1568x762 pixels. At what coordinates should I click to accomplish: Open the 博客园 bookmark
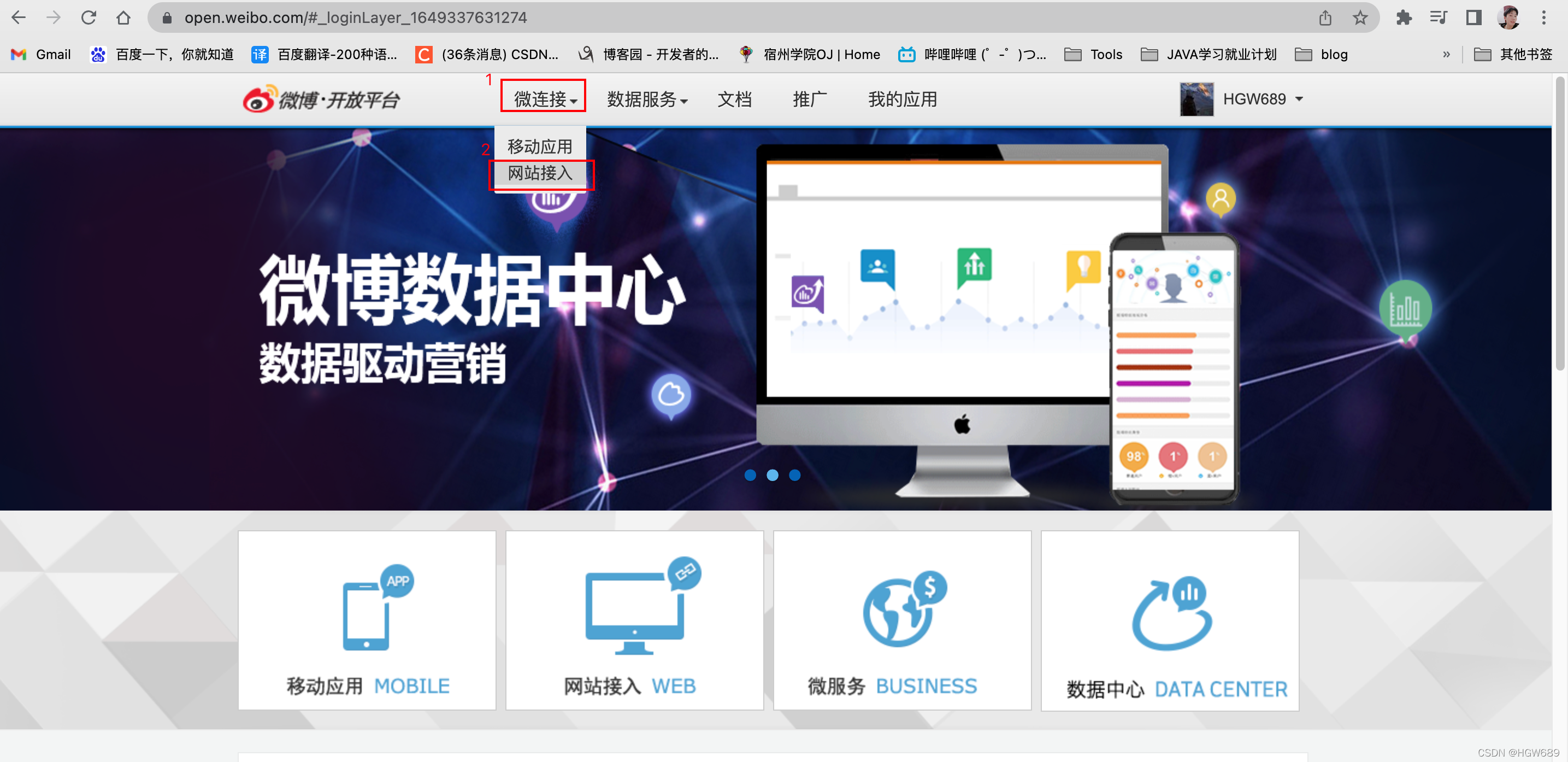pyautogui.click(x=649, y=54)
